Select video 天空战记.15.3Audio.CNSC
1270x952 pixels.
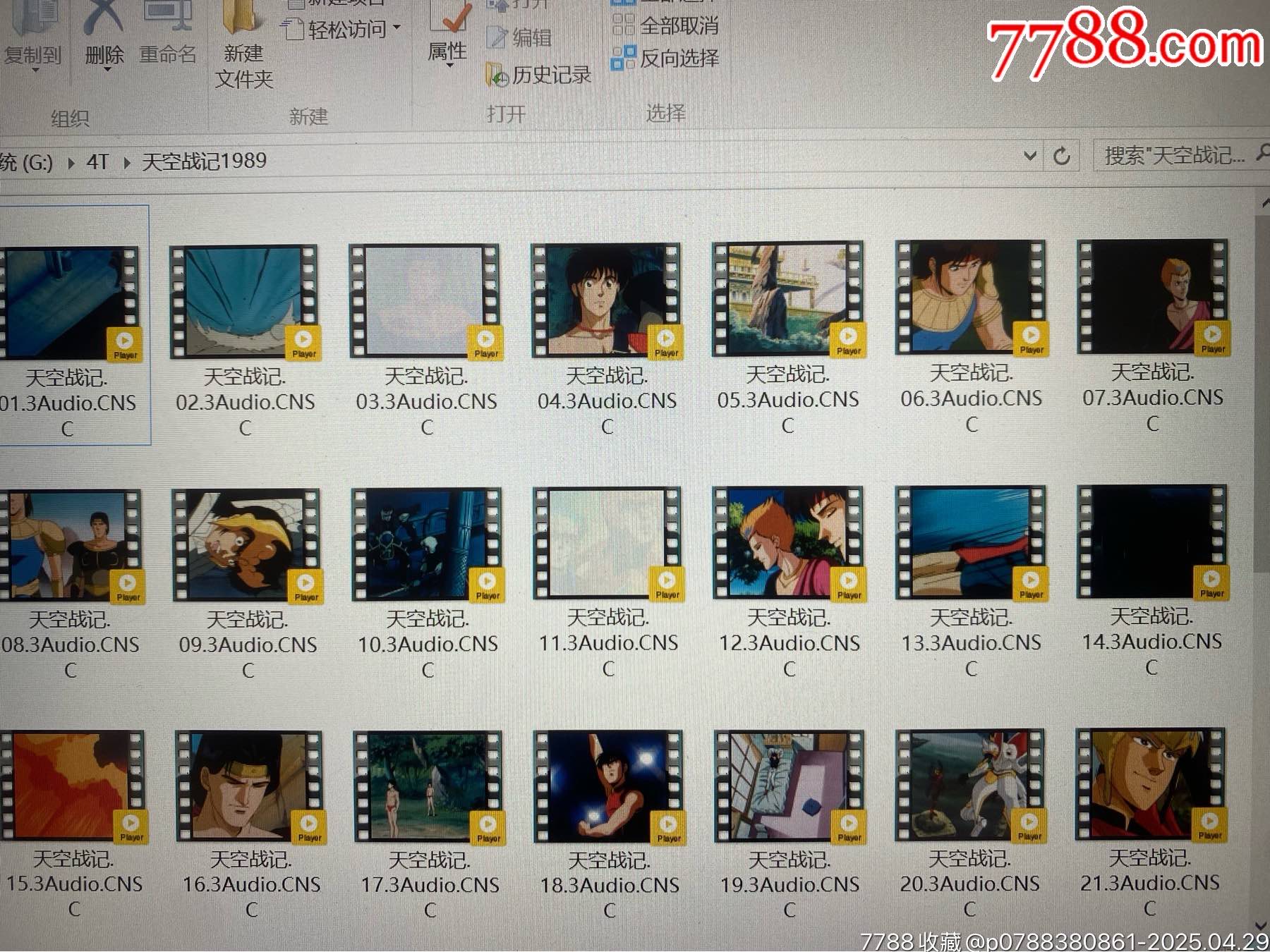click(x=74, y=826)
